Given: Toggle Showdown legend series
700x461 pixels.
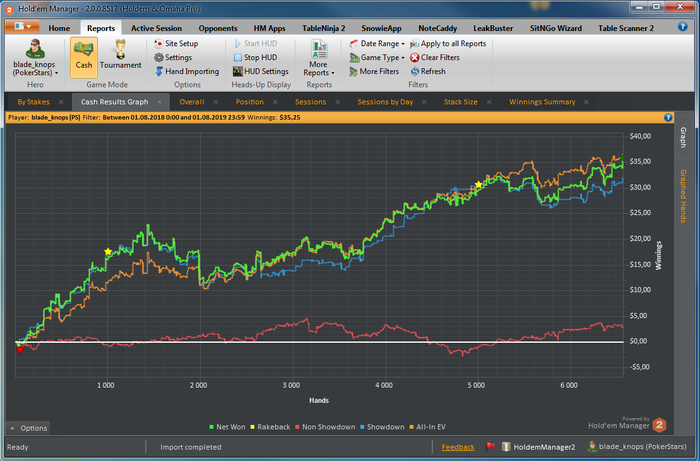Looking at the screenshot, I should pyautogui.click(x=382, y=427).
